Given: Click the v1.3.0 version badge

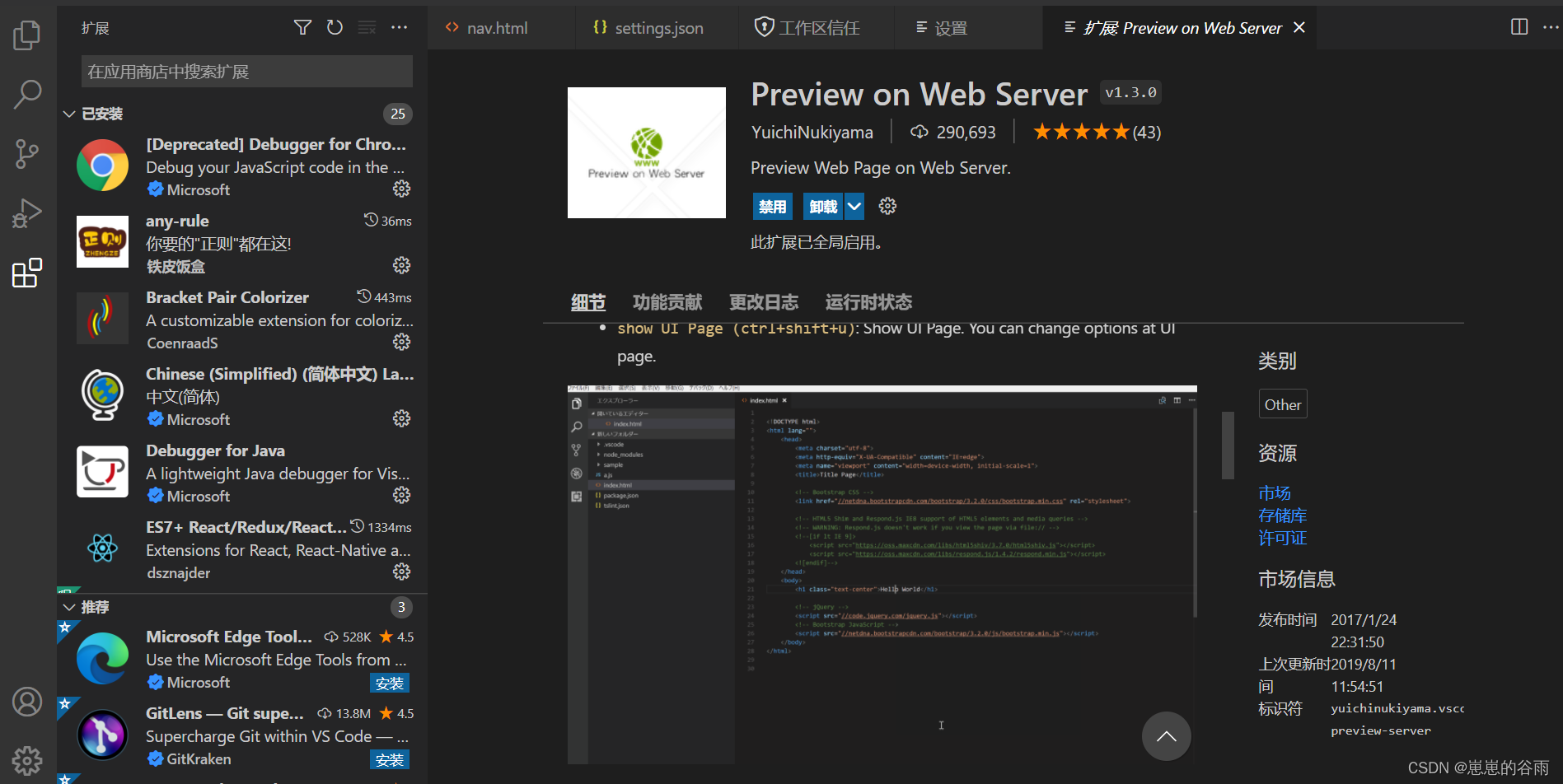Looking at the screenshot, I should coord(1130,93).
